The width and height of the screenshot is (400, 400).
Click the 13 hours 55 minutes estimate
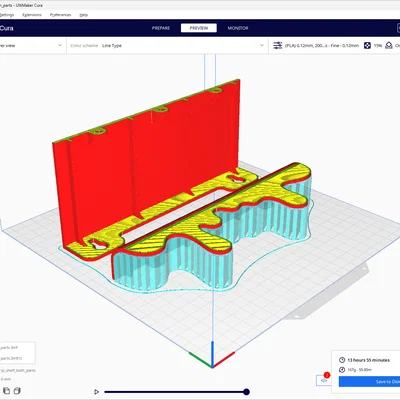pos(368,360)
